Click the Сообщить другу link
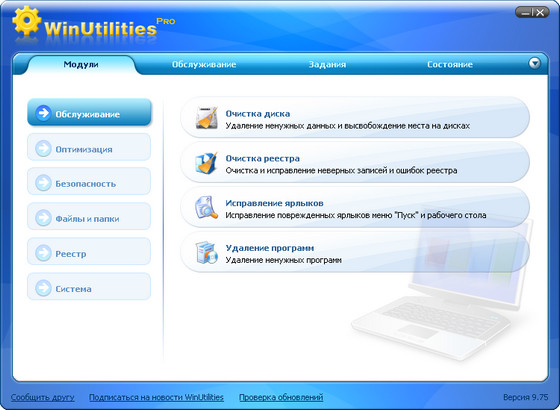560x410 pixels. (42, 397)
